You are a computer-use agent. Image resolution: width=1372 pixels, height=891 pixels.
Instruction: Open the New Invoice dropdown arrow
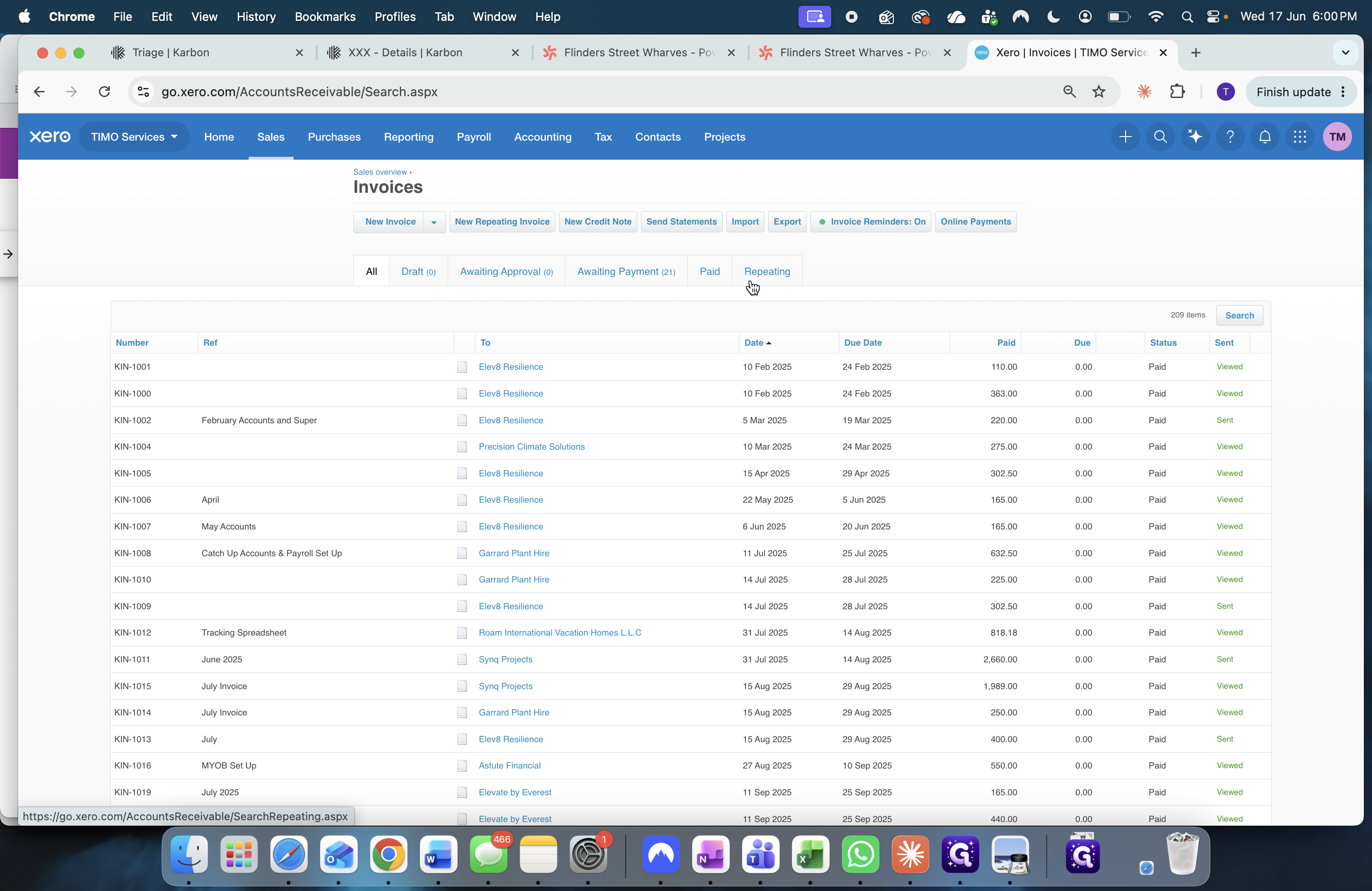(434, 222)
